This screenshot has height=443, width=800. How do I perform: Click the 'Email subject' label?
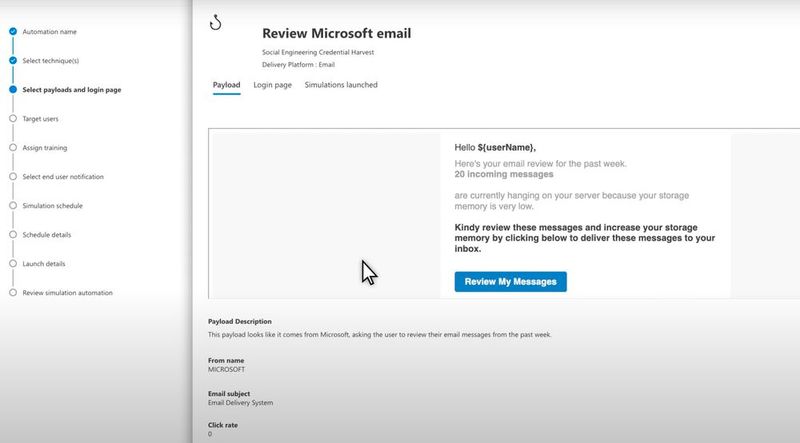(229, 393)
